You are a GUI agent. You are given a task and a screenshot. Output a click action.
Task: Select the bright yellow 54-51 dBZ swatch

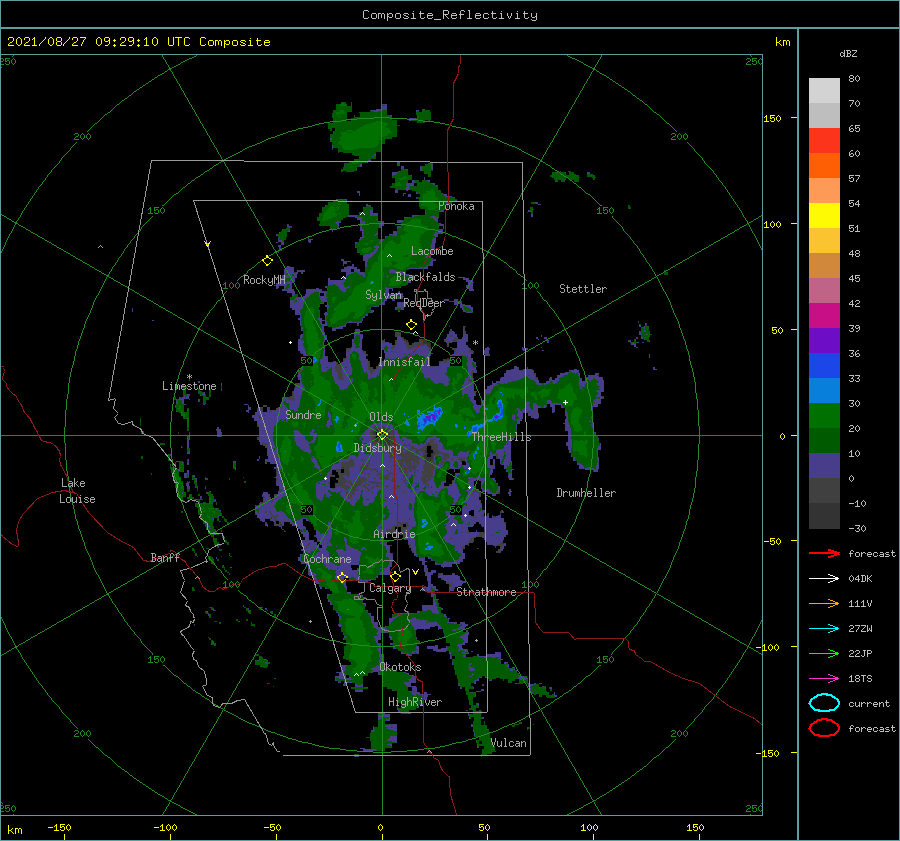824,216
